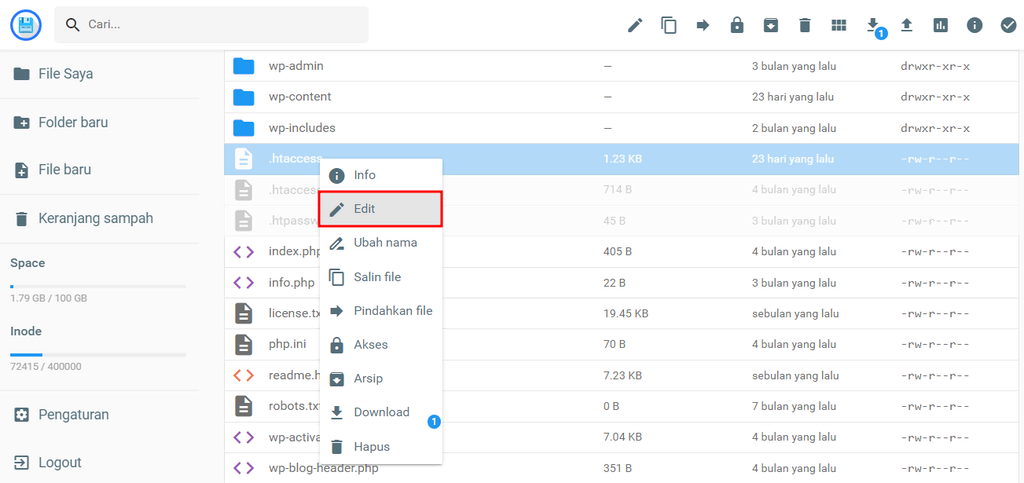Choose Salin file from the context menu

coord(381,277)
